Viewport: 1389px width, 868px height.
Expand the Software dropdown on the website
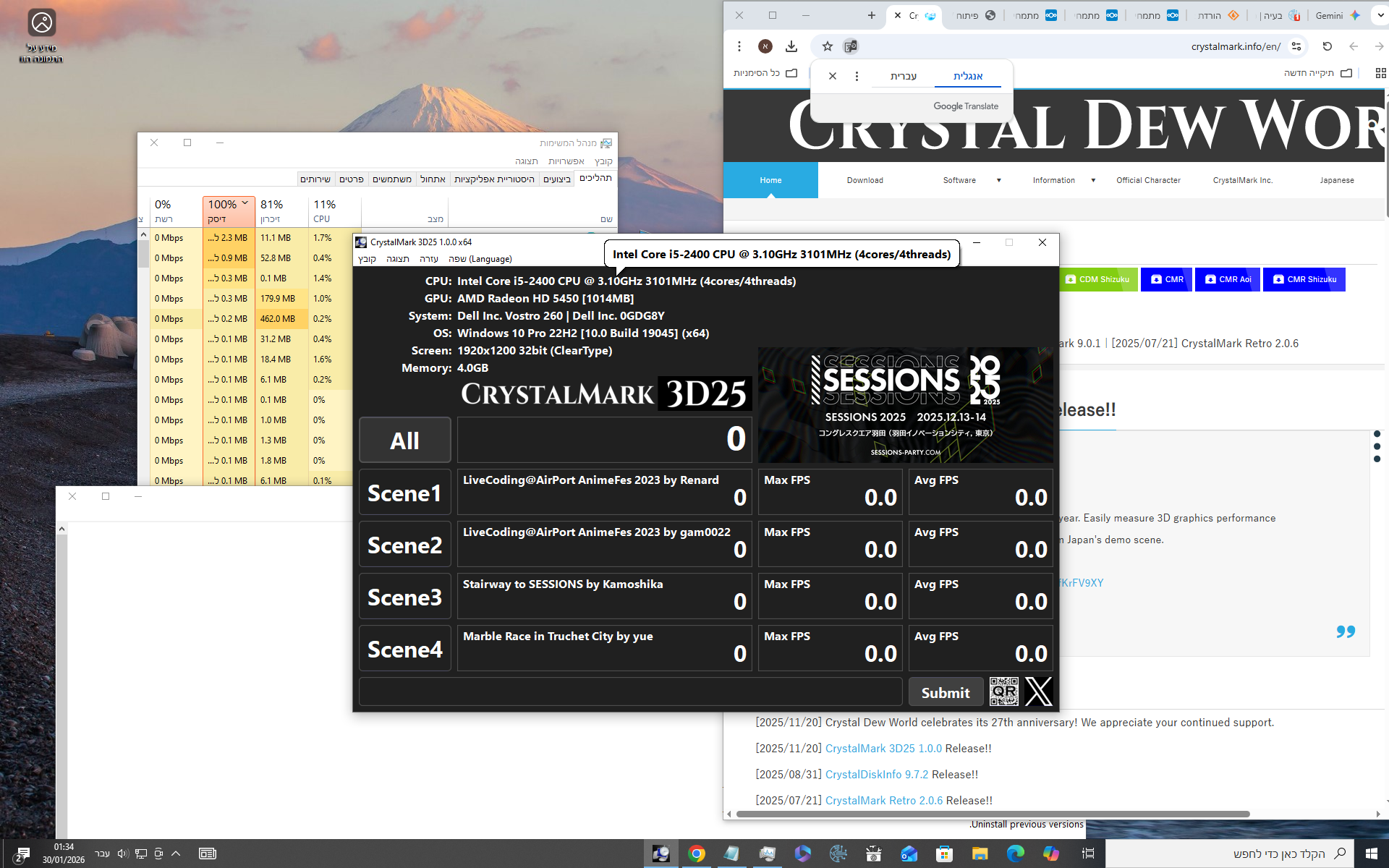[x=998, y=180]
